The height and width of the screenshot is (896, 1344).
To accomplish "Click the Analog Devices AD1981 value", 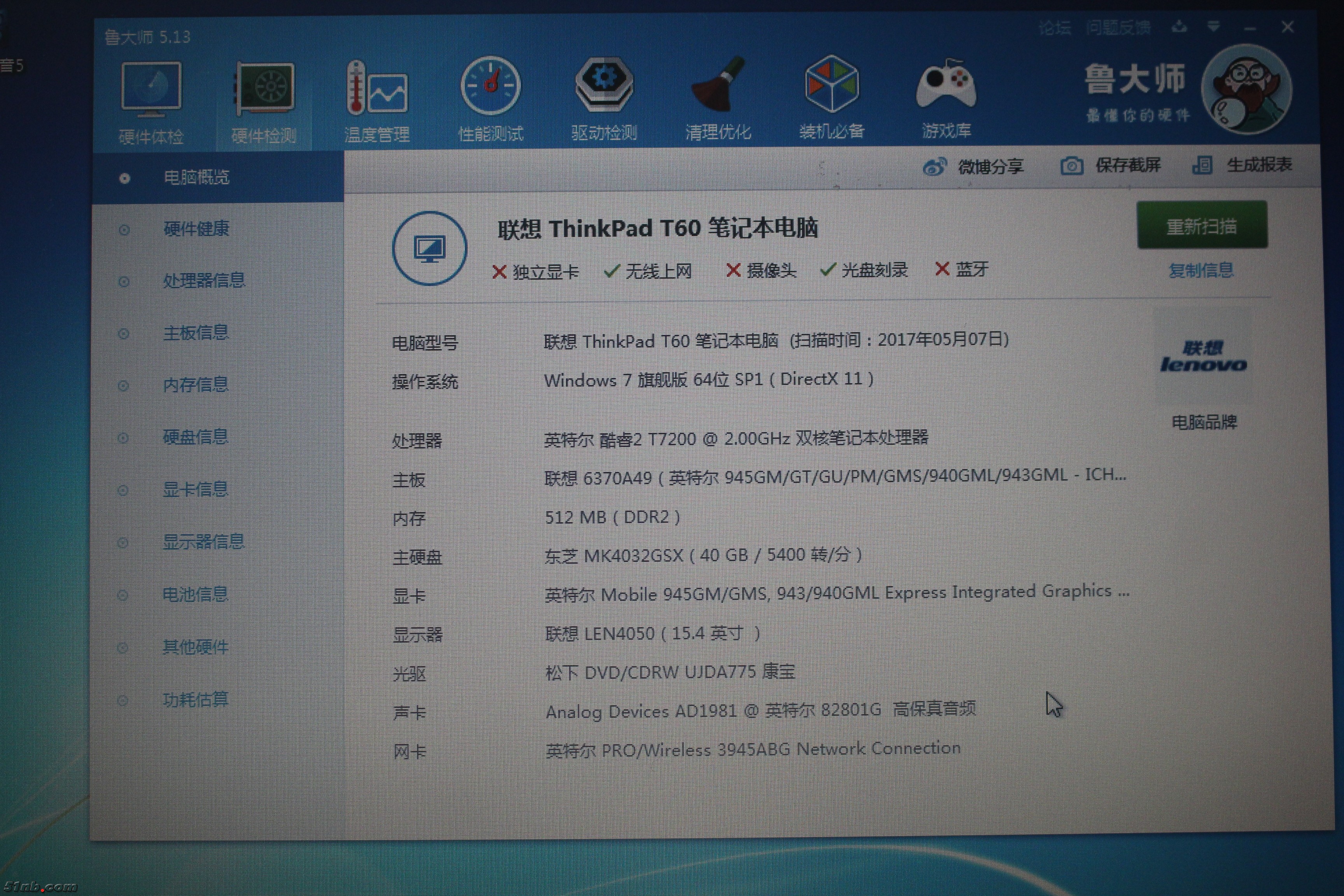I will 761,711.
